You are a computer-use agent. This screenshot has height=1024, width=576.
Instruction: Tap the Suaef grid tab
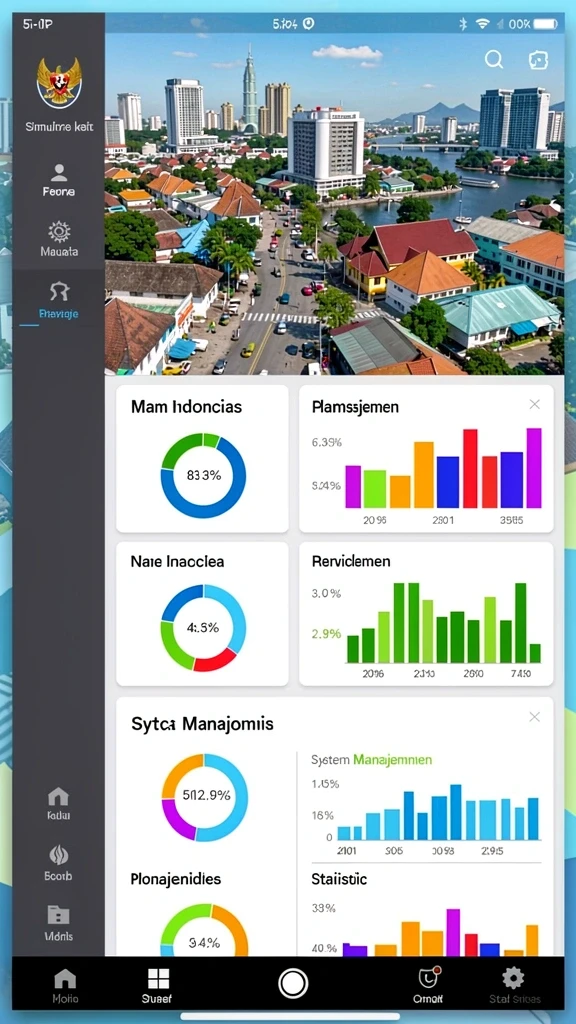(158, 985)
